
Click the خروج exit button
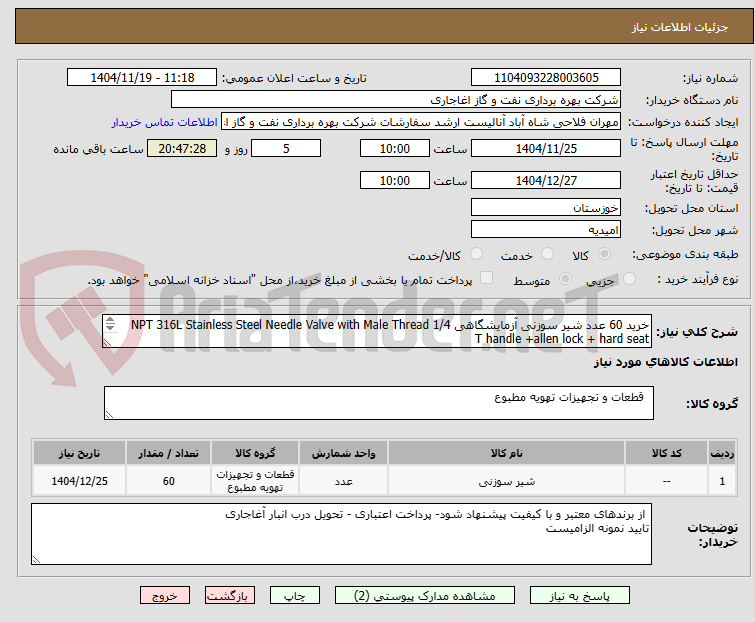click(165, 596)
